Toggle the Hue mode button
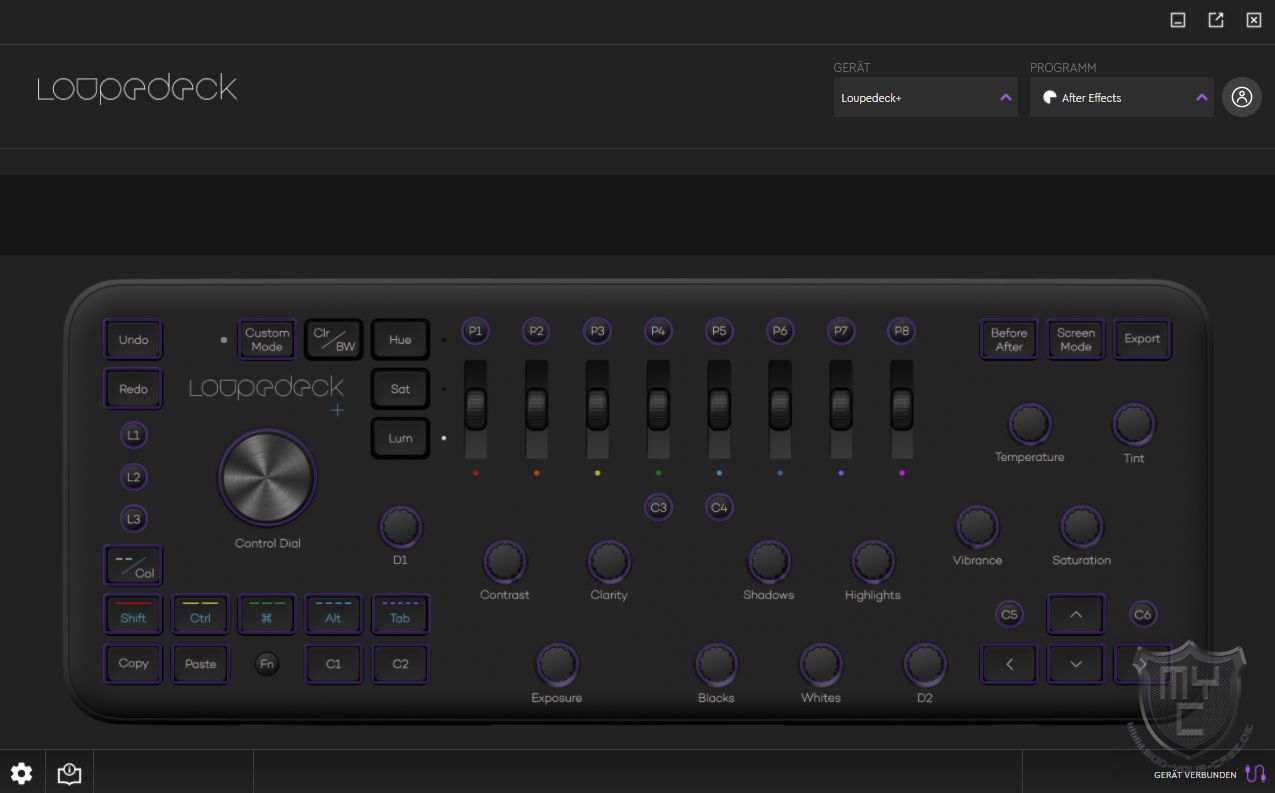The width and height of the screenshot is (1275, 793). coord(400,340)
